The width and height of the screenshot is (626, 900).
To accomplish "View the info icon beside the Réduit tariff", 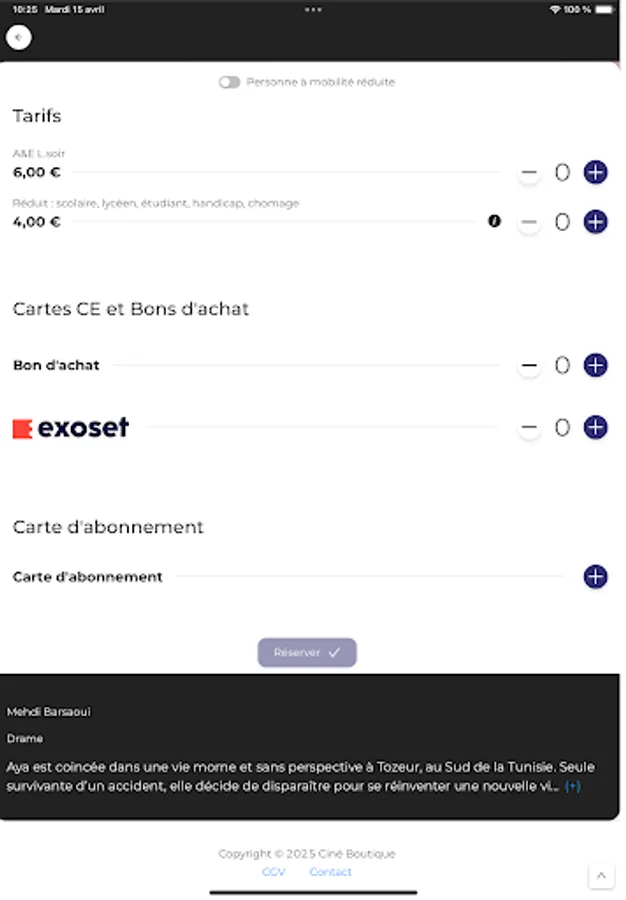I will (494, 222).
